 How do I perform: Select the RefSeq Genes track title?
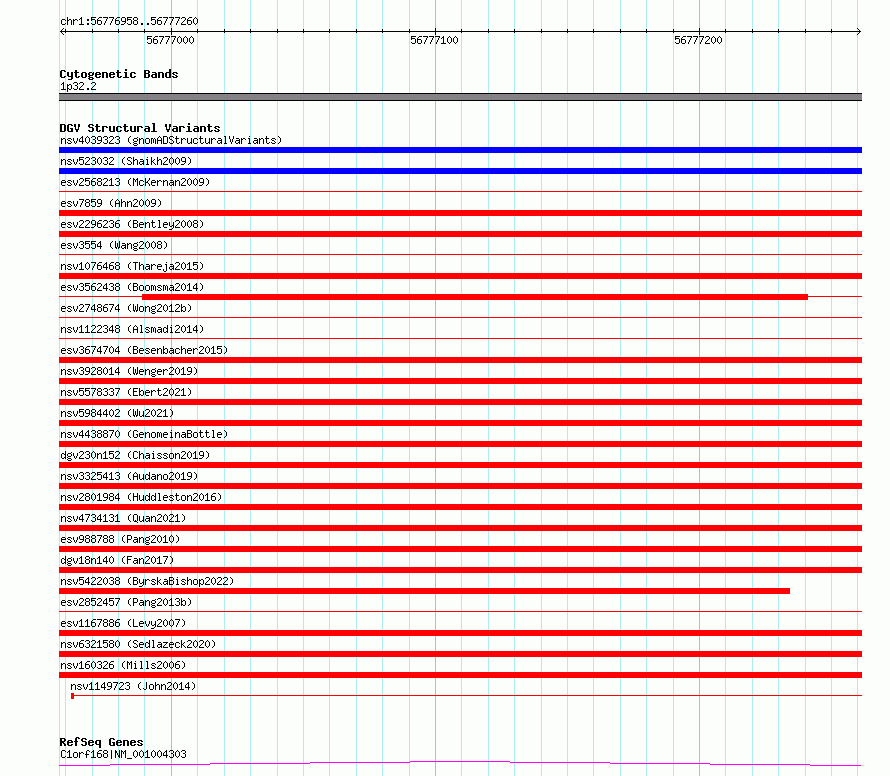click(x=101, y=742)
